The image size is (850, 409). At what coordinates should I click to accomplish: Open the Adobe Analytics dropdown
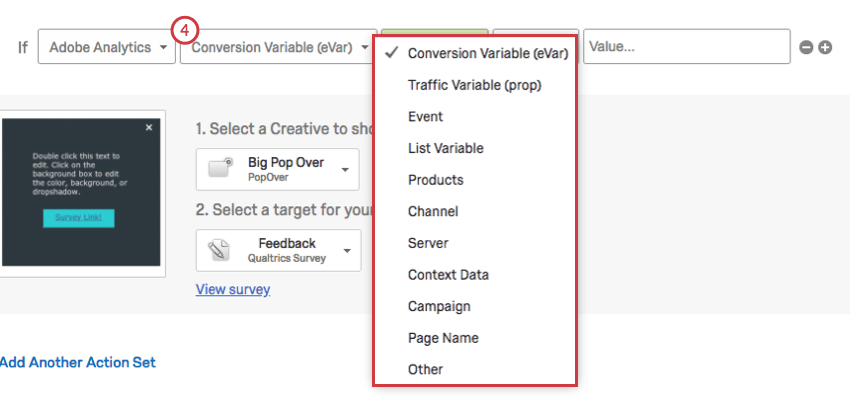[x=107, y=47]
